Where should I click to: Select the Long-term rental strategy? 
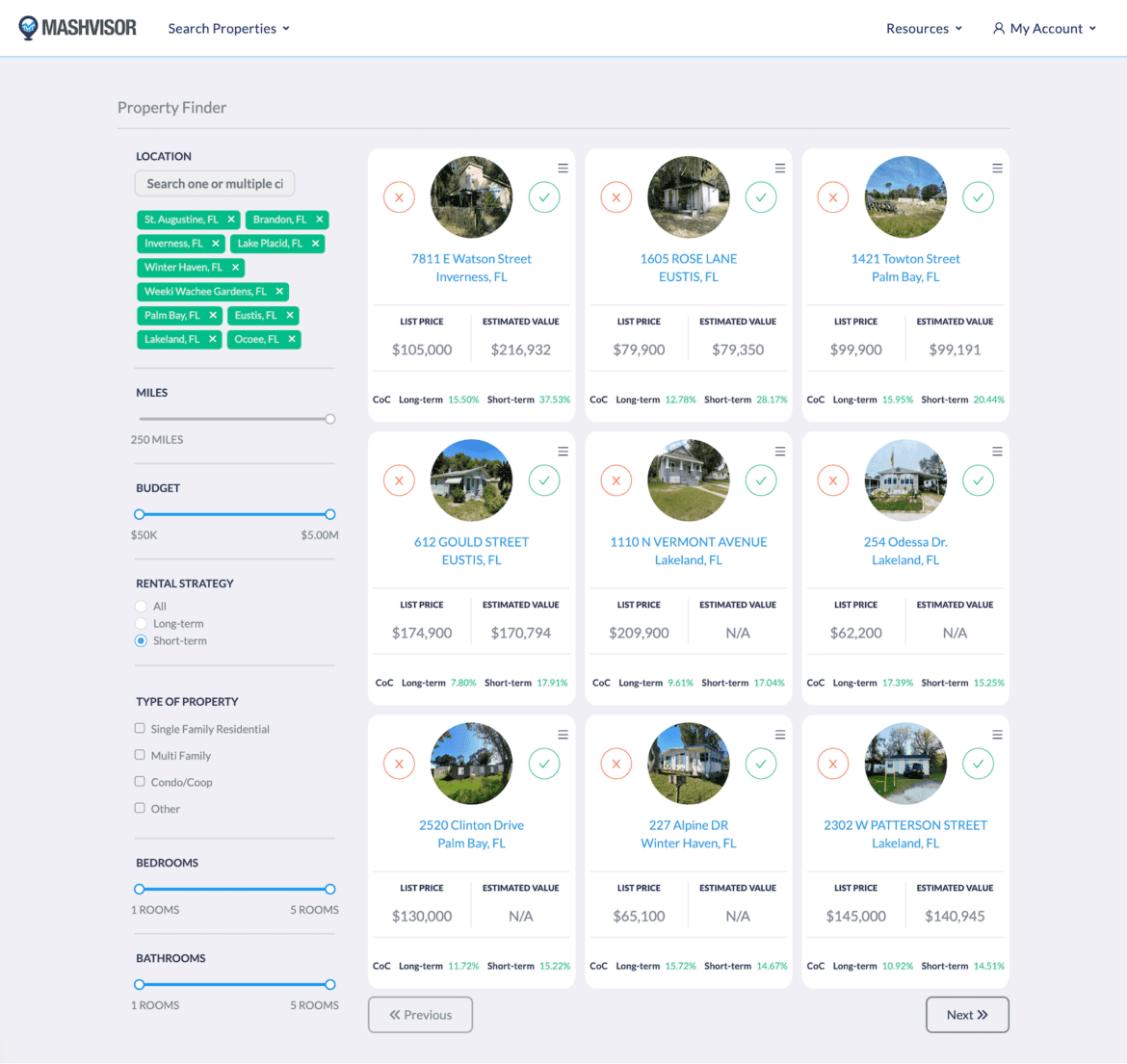pyautogui.click(x=142, y=623)
